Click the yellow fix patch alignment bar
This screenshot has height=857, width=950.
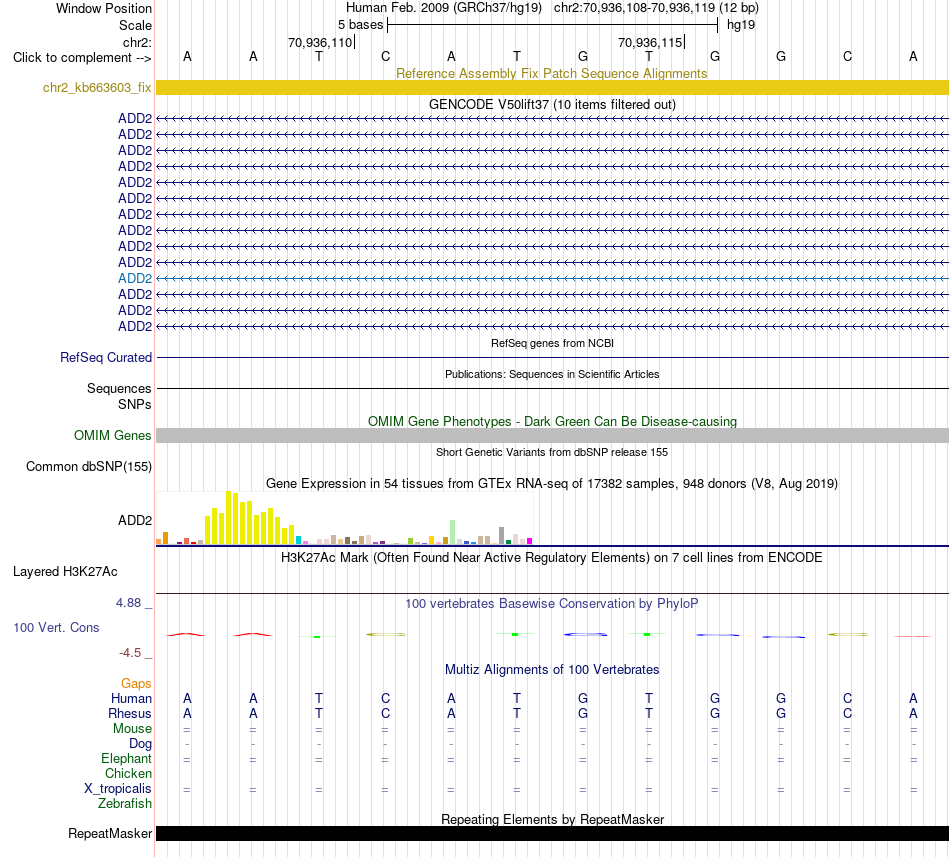point(552,87)
